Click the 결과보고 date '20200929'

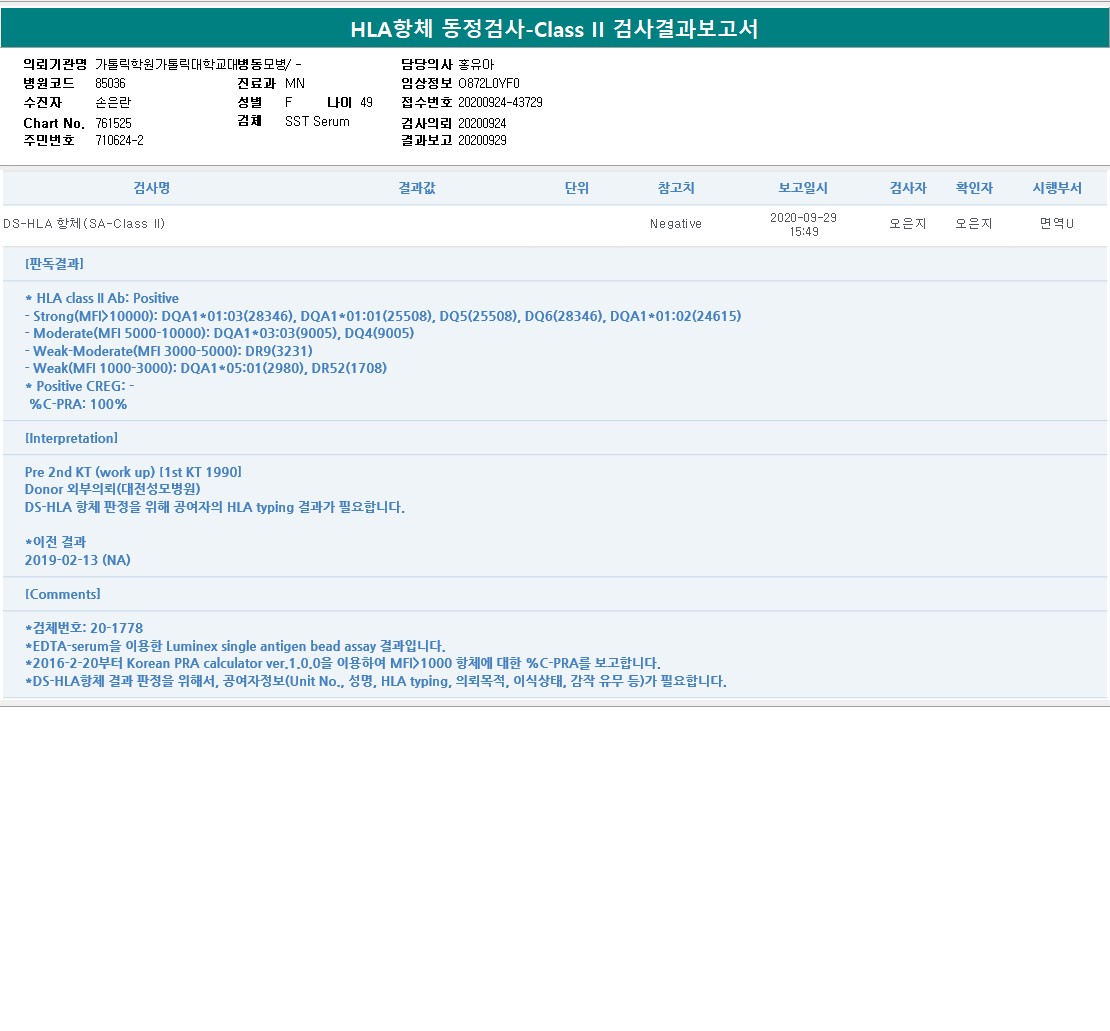(x=482, y=140)
